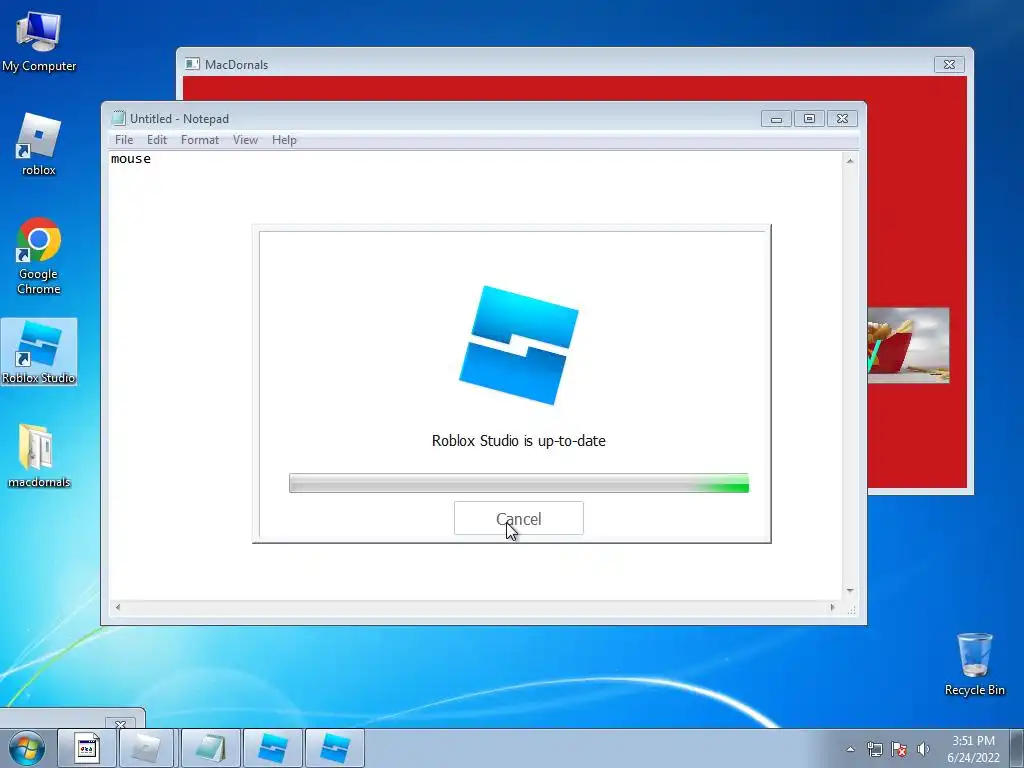
Task: Open the Notepad File menu
Action: tap(124, 140)
